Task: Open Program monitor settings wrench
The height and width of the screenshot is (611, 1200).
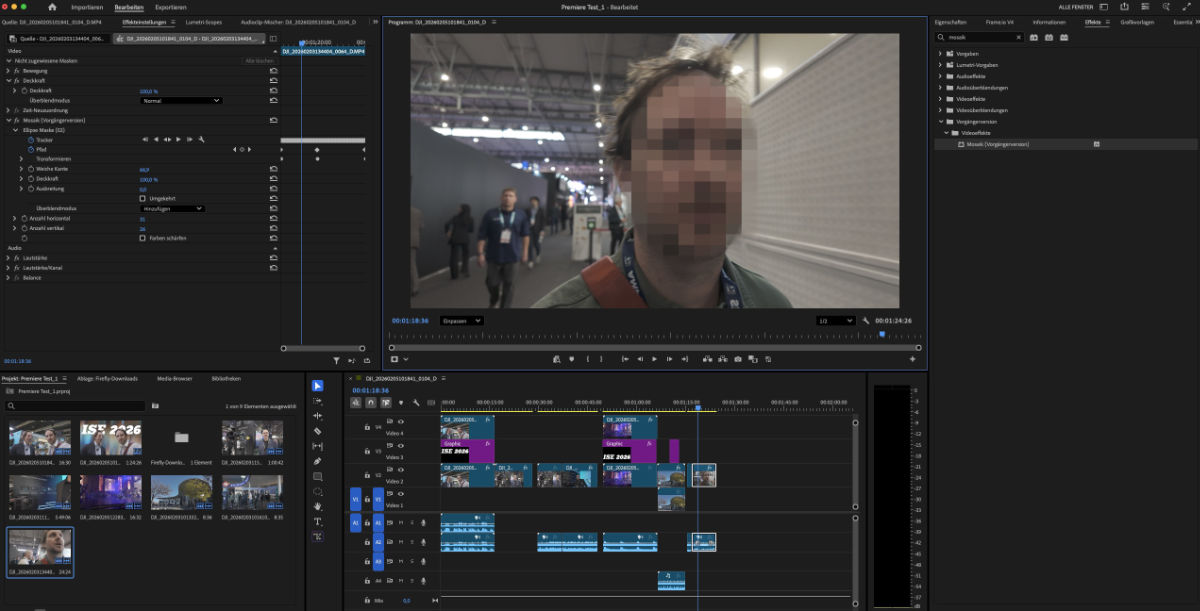Action: pos(866,321)
